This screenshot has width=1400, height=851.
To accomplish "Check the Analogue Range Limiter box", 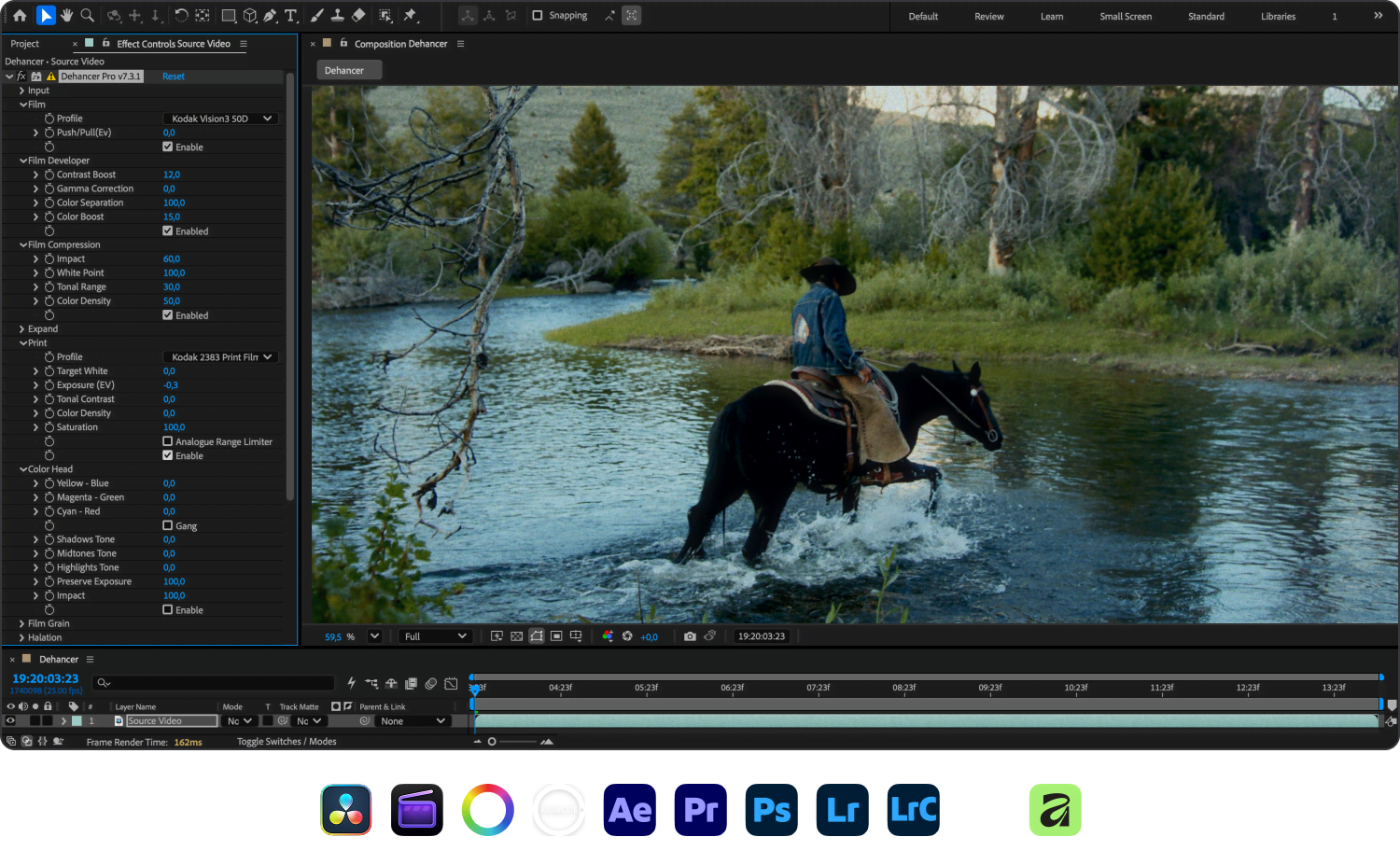I will point(168,441).
